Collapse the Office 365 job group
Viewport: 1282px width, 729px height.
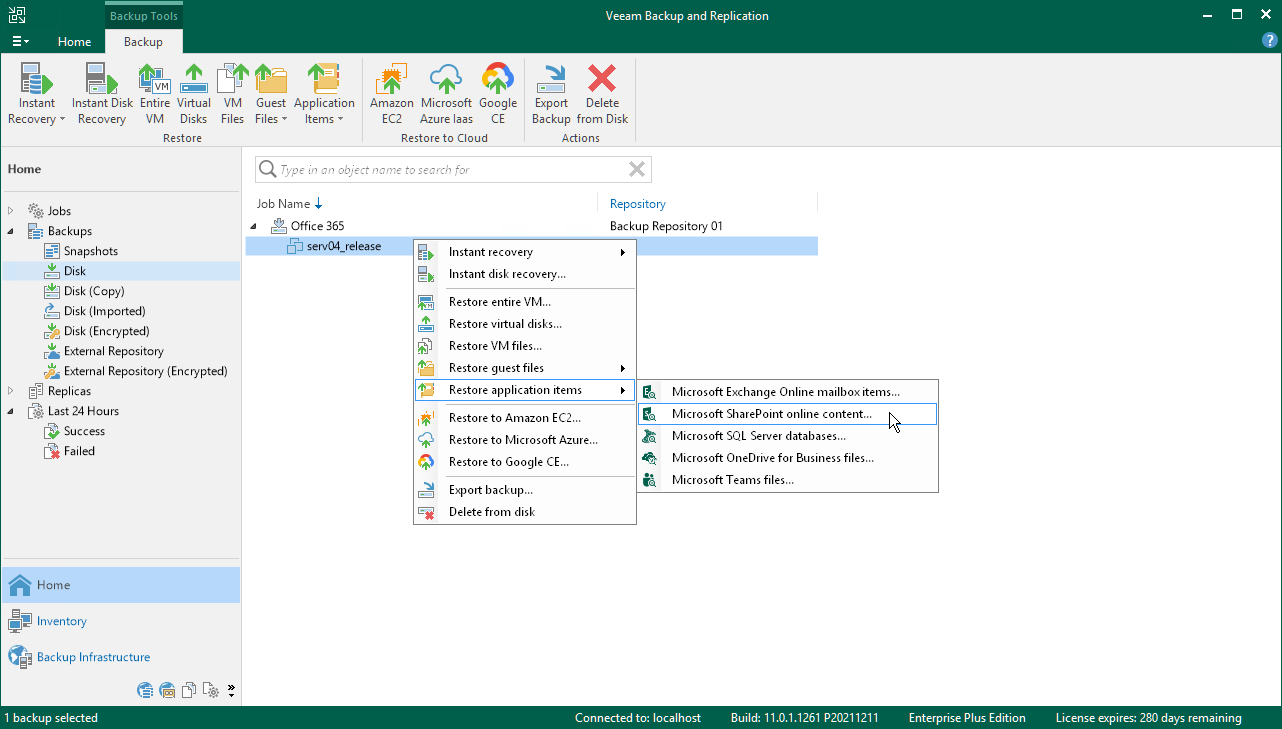[x=254, y=226]
